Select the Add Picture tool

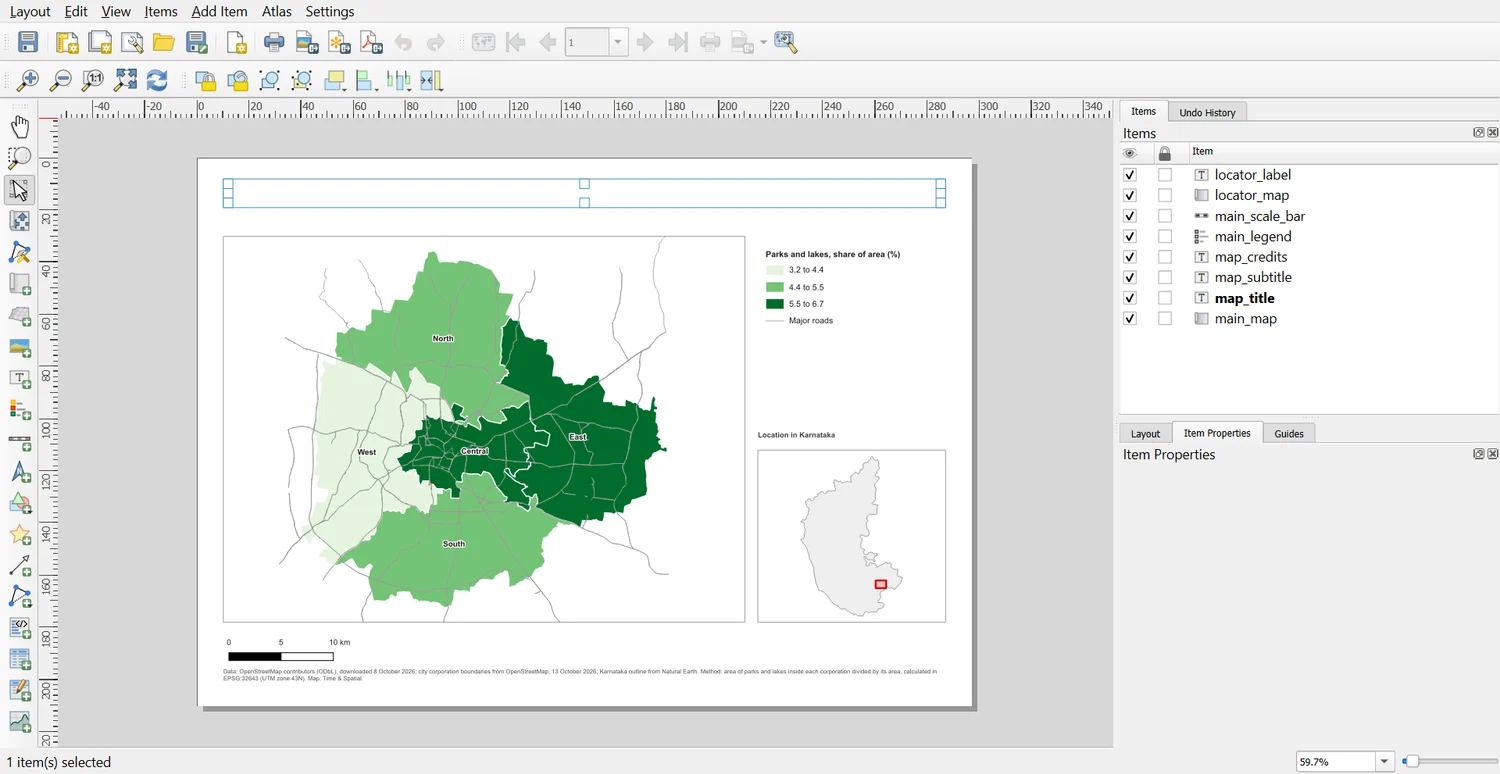[x=20, y=348]
